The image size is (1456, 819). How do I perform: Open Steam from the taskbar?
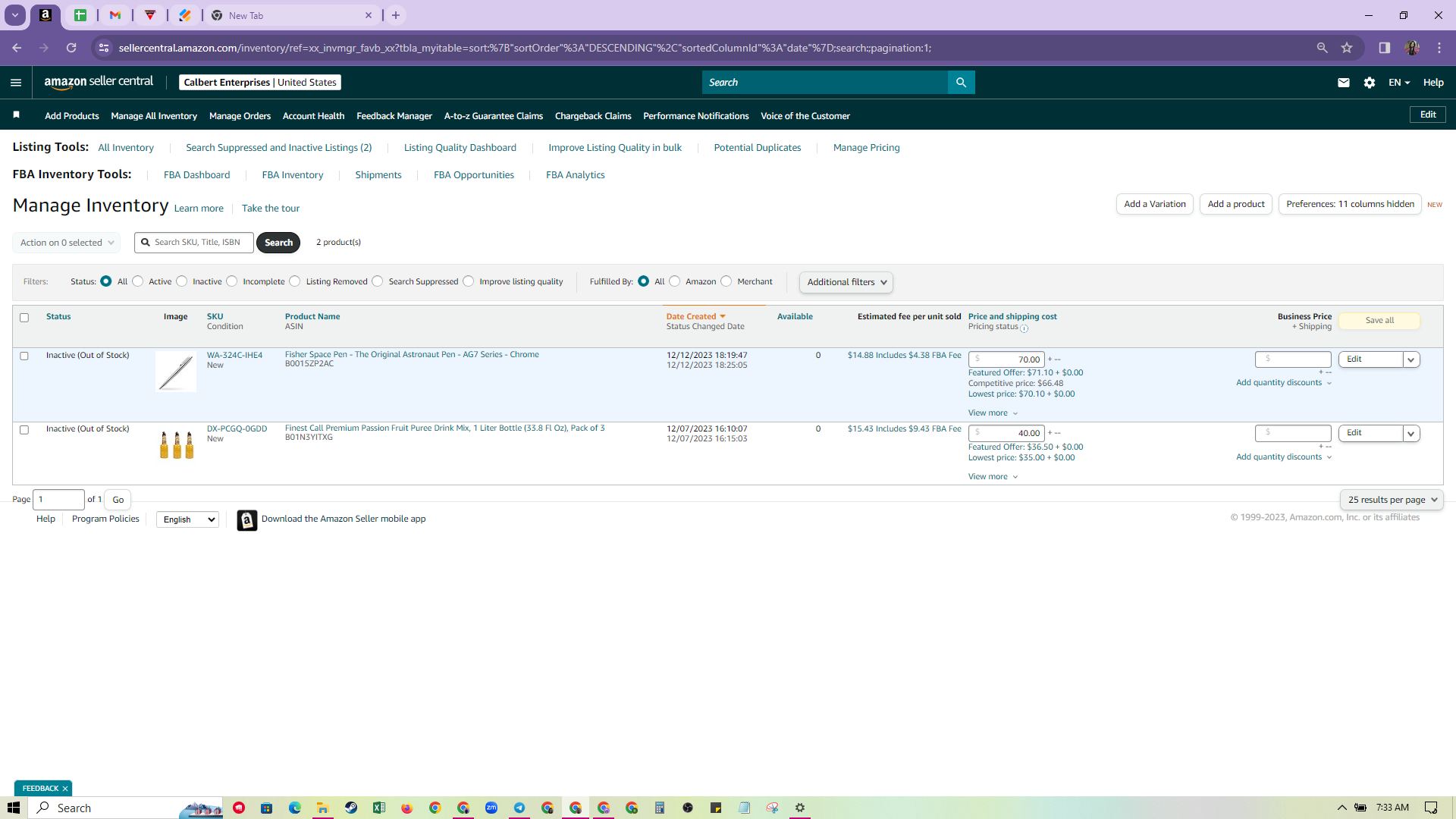pyautogui.click(x=351, y=808)
